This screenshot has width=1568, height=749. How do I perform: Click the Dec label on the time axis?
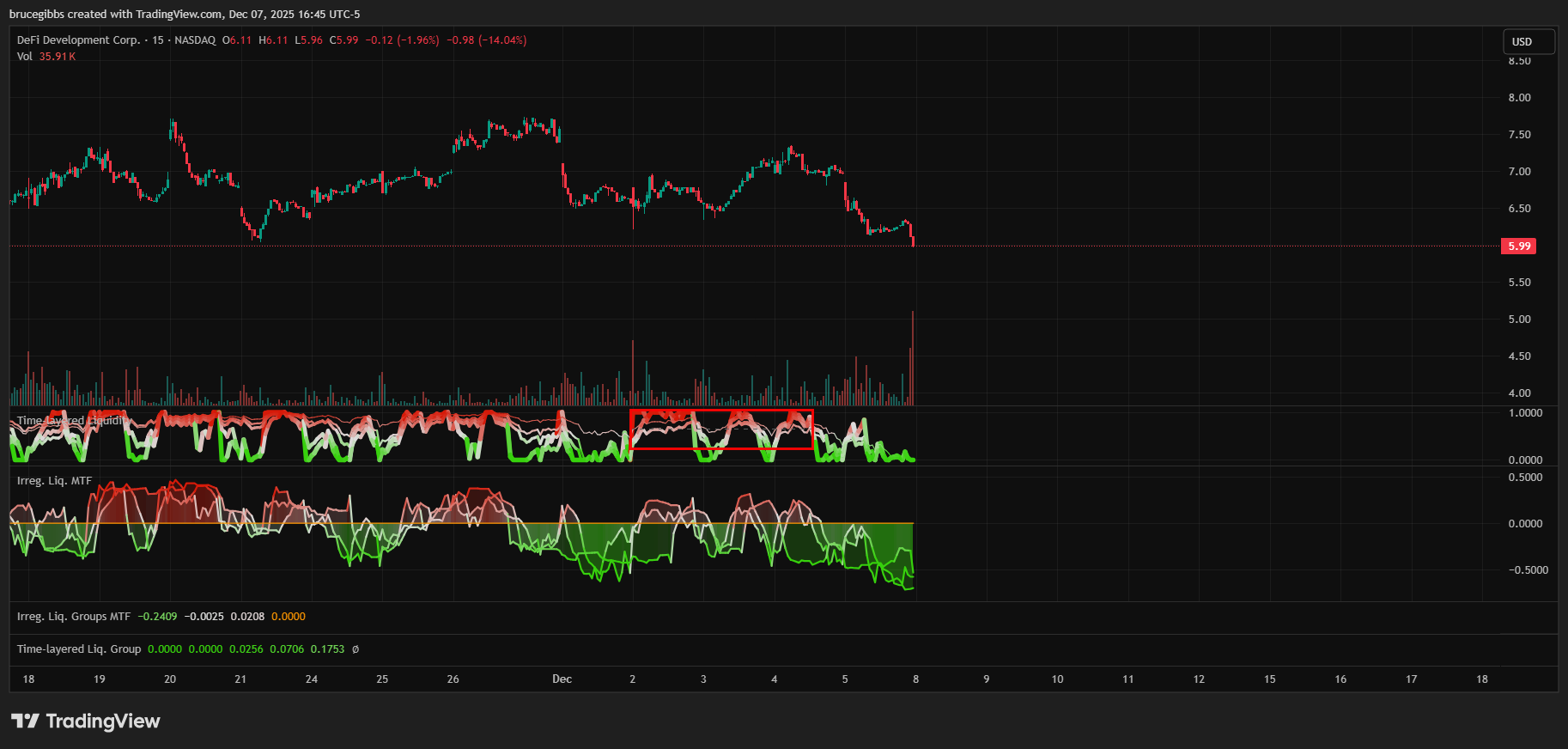[x=562, y=679]
